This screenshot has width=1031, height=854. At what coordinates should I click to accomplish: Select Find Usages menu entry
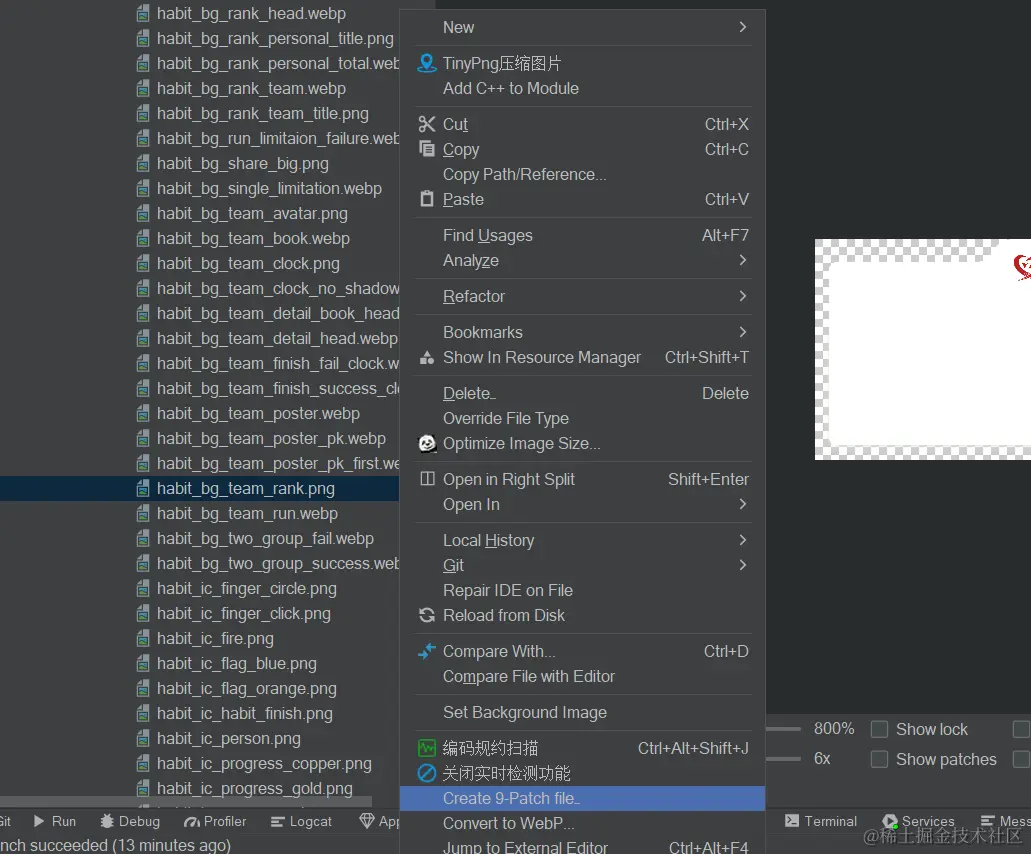point(583,235)
